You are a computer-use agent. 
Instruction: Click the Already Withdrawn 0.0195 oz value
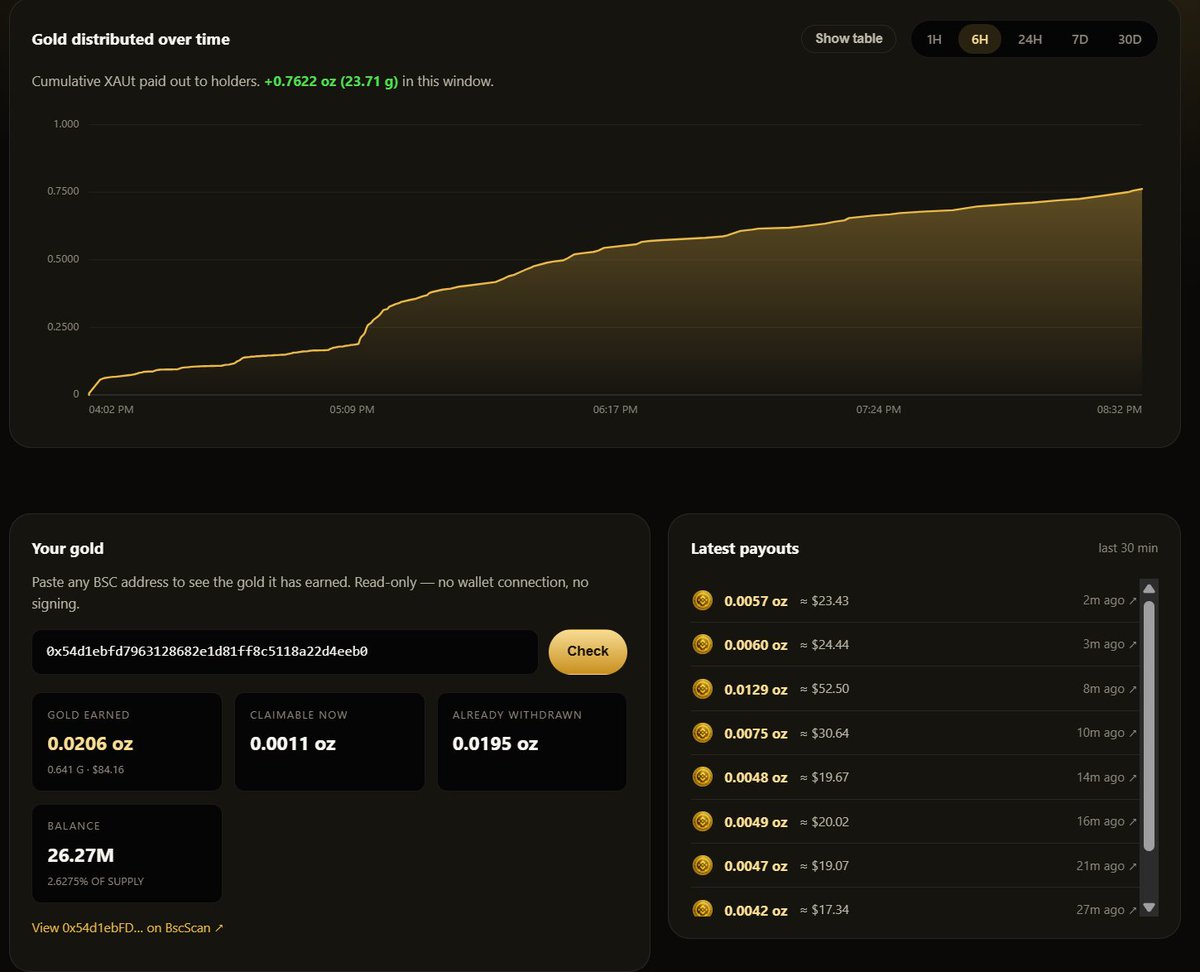point(495,744)
